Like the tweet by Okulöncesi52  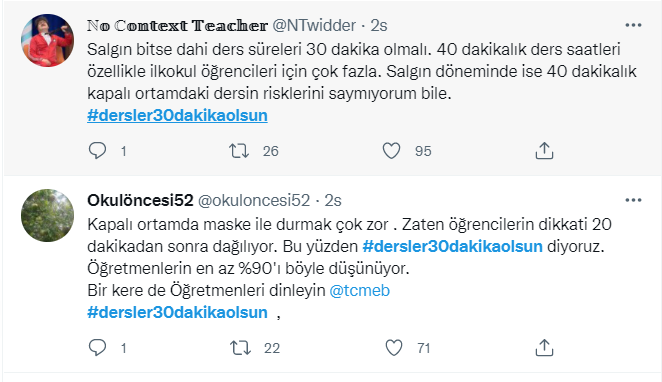coord(394,348)
